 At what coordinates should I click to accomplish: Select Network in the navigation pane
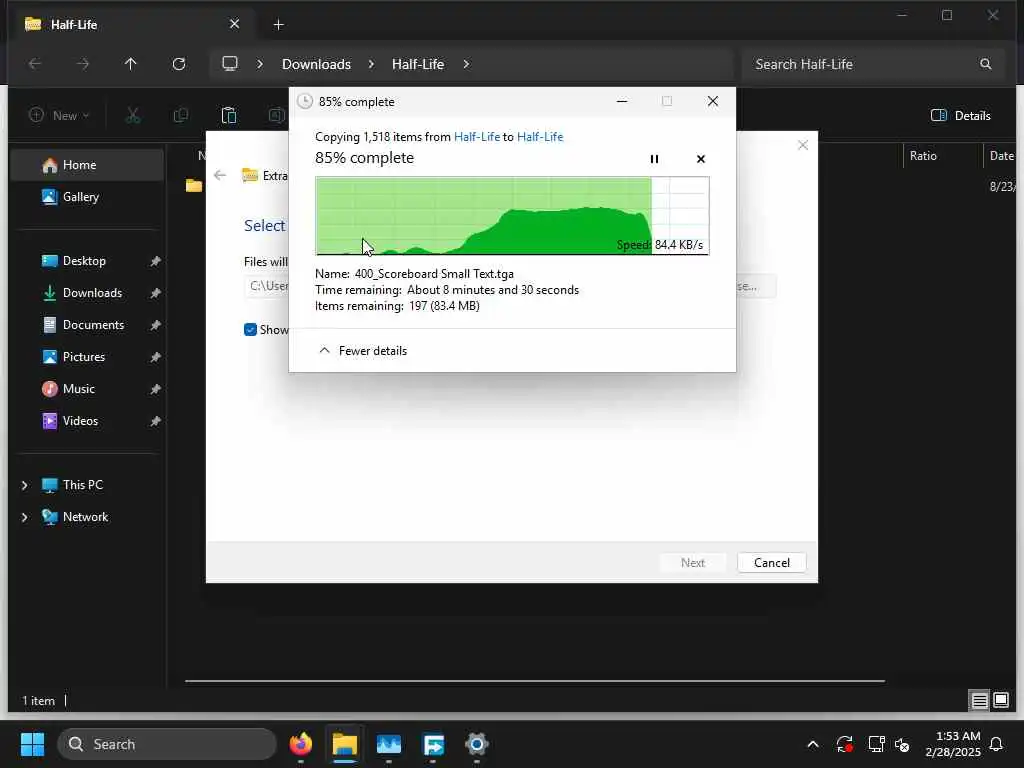pyautogui.click(x=85, y=517)
